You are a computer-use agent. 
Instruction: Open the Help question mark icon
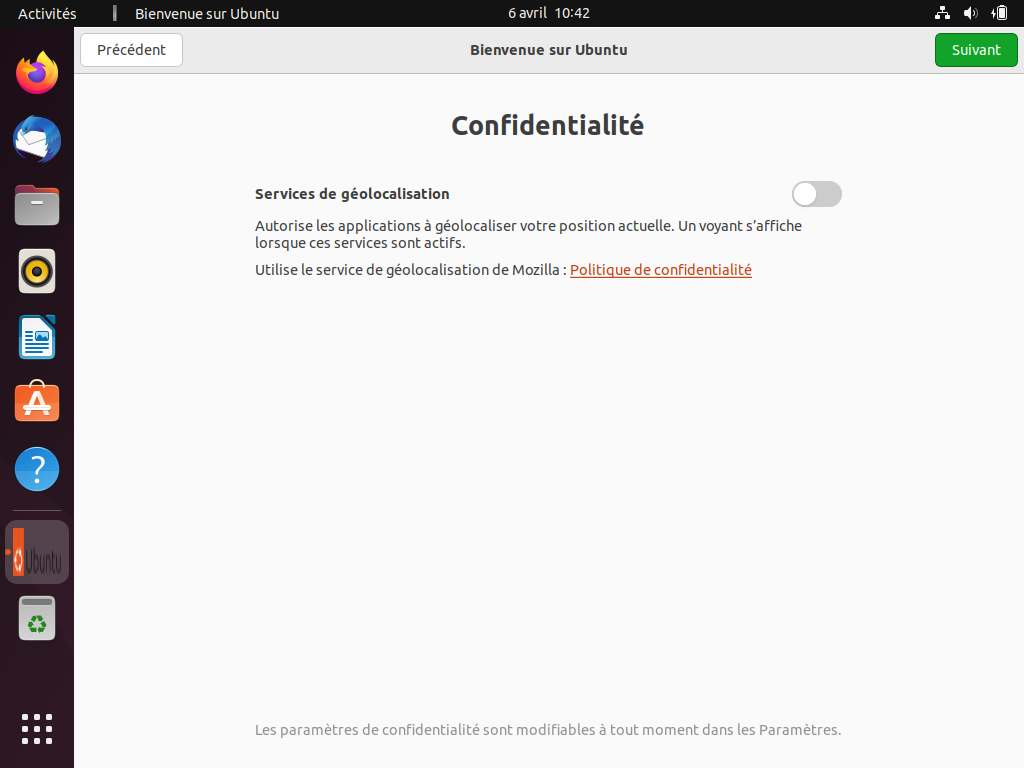[x=37, y=469]
